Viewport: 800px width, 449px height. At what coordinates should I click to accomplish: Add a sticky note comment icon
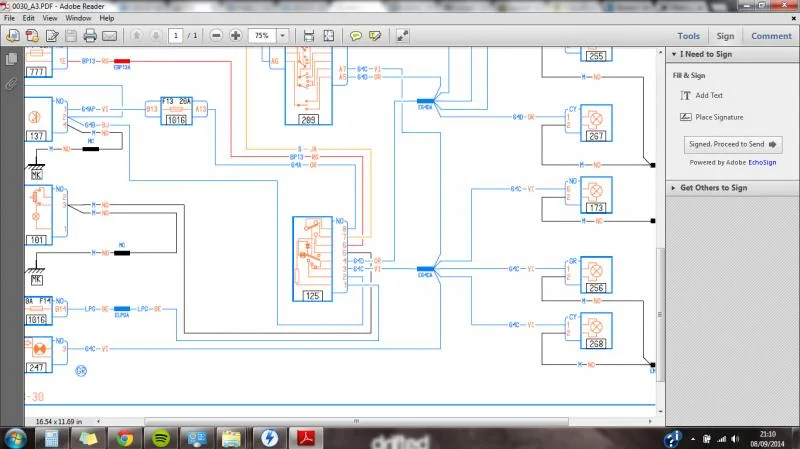click(x=356, y=36)
